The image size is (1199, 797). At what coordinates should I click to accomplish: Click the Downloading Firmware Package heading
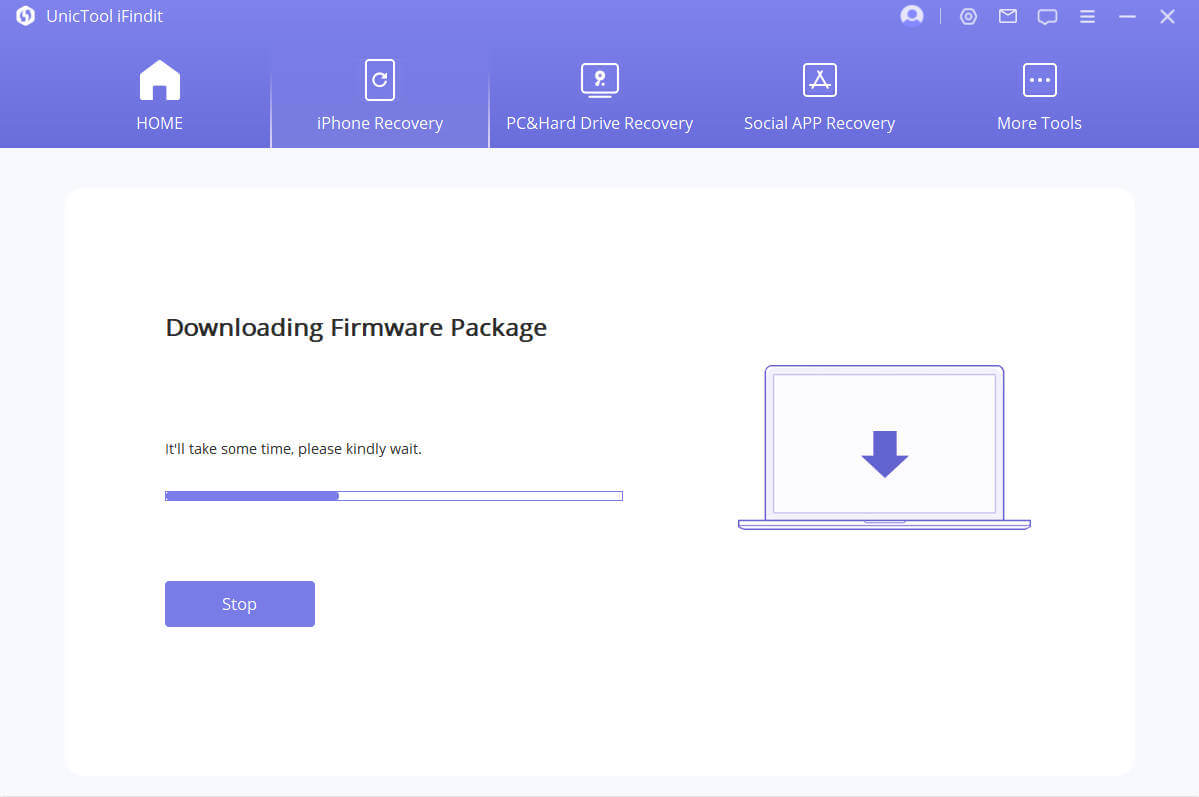tap(356, 328)
